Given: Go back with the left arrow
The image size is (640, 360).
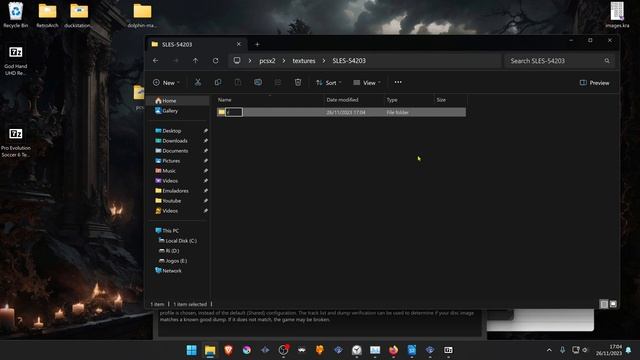Looking at the screenshot, I should click(x=156, y=60).
